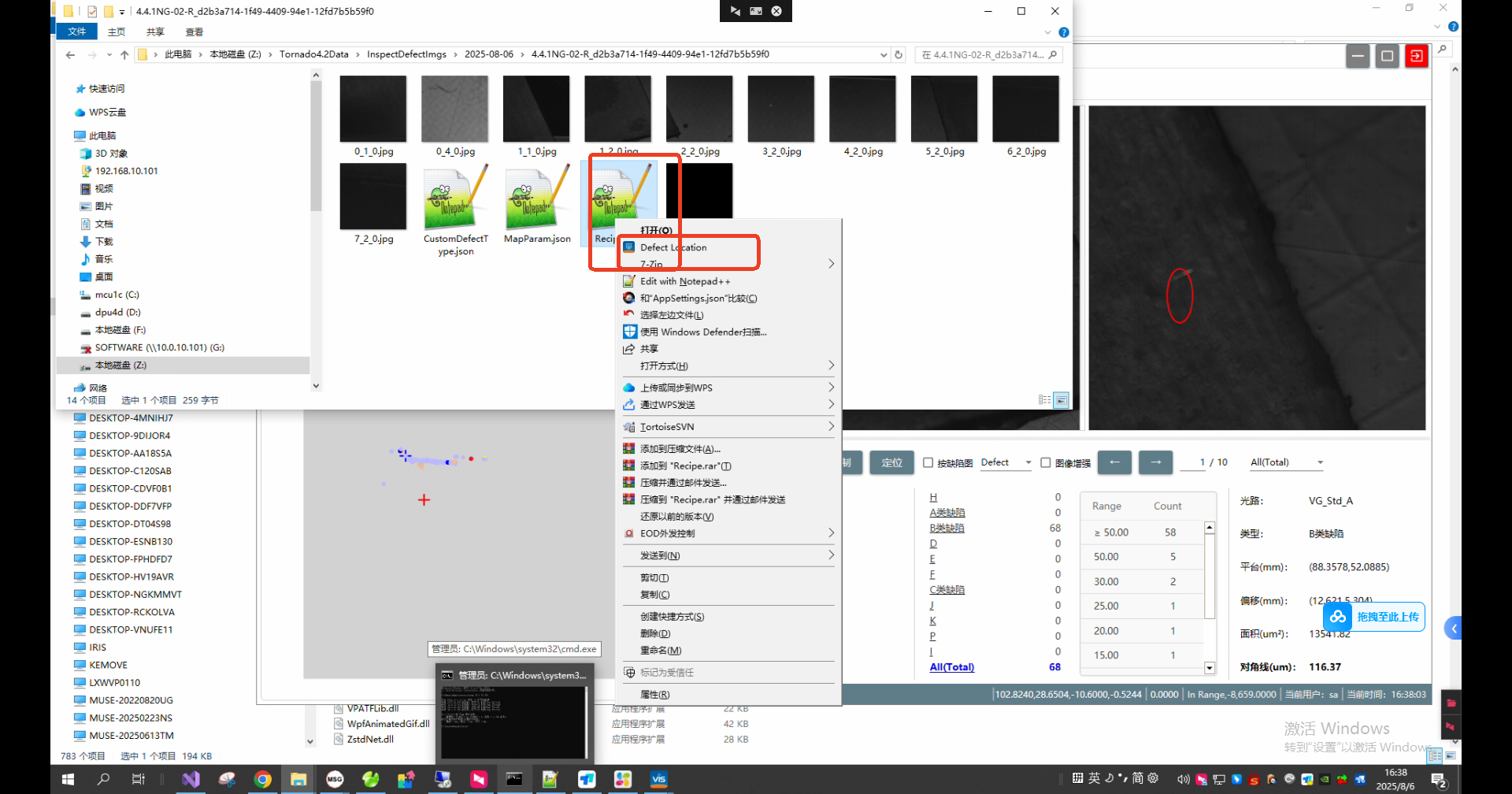Select Edit with Notepad++ menu entry
This screenshot has width=1512, height=794.
tap(684, 281)
